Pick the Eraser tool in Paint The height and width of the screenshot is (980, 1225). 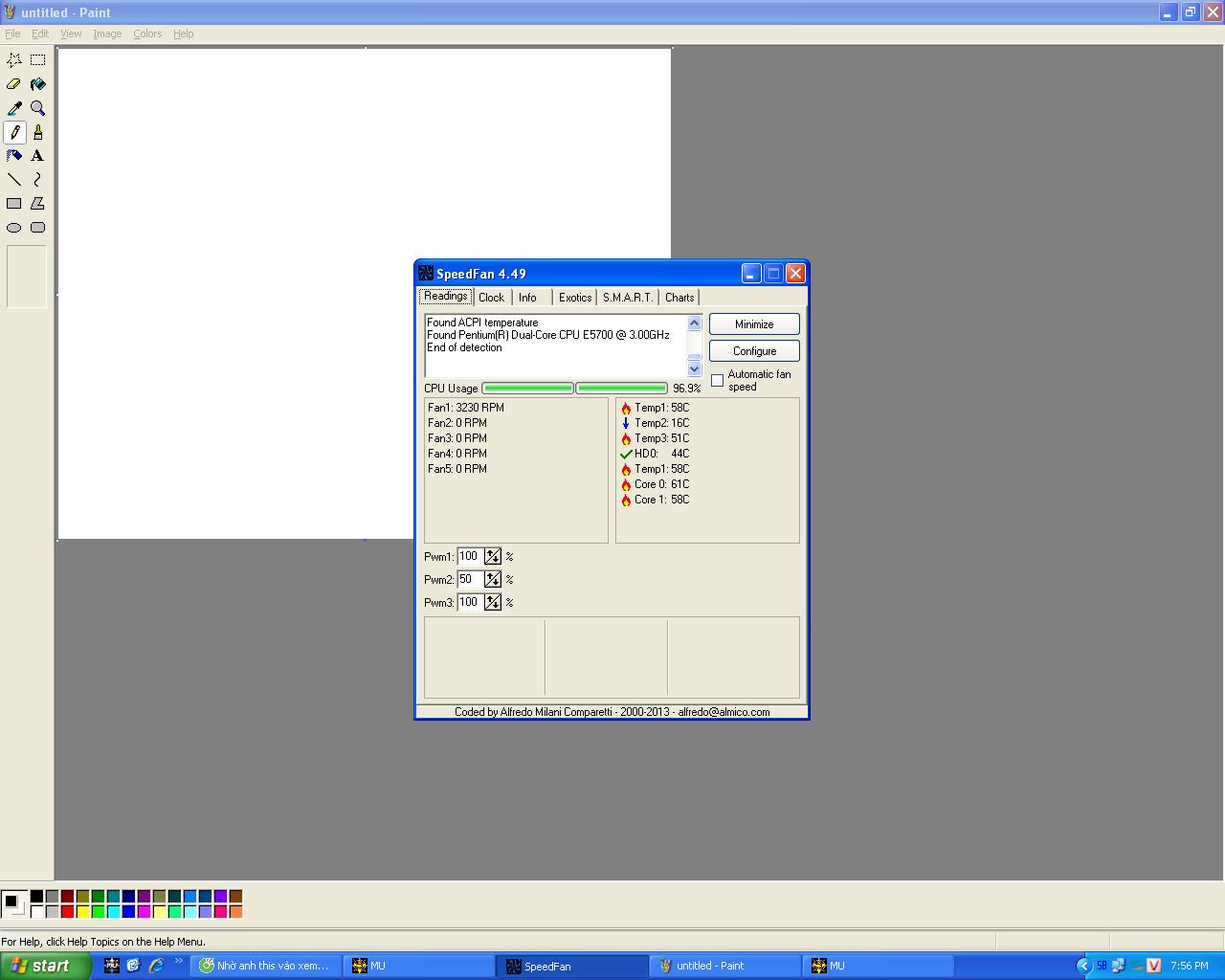pyautogui.click(x=14, y=84)
